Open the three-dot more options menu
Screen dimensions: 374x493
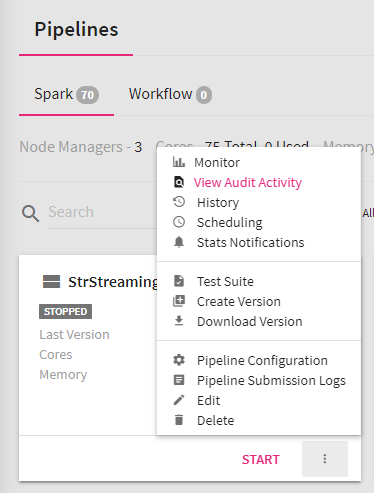pos(325,459)
